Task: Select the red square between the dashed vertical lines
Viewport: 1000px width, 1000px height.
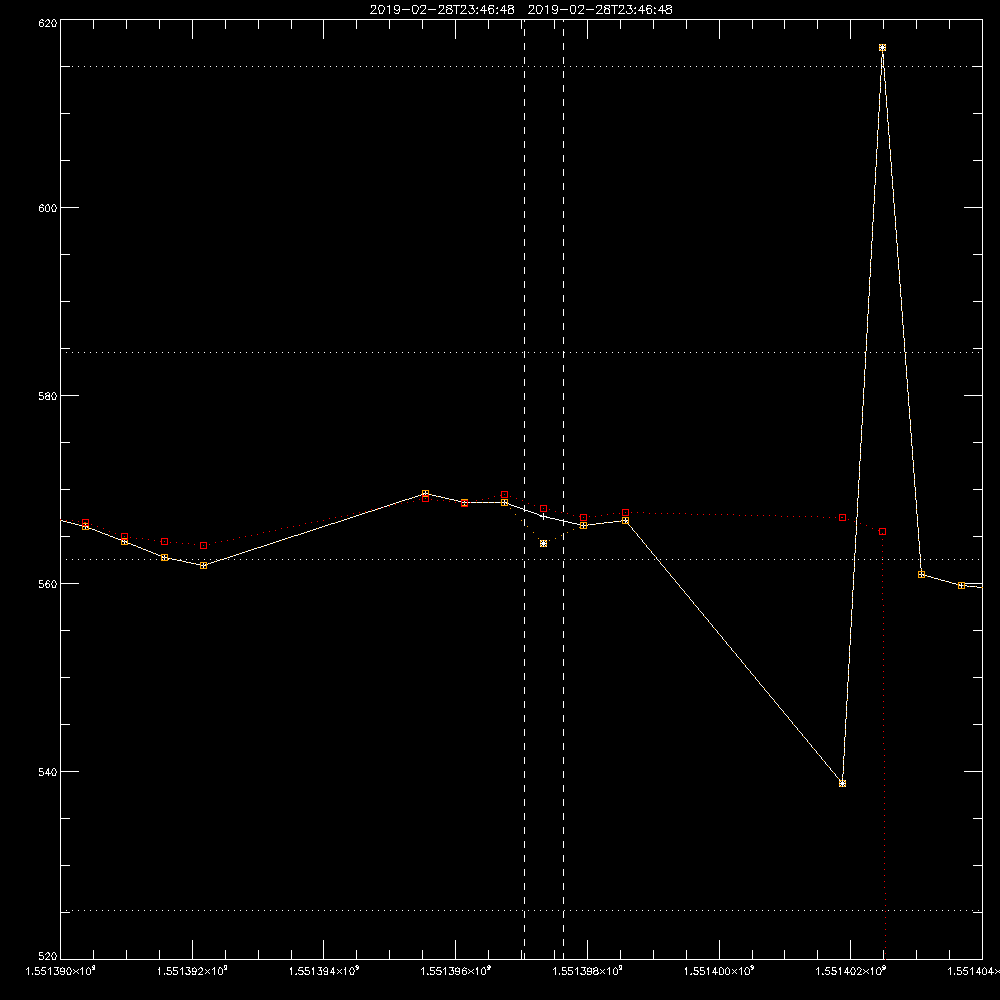Action: (x=543, y=509)
